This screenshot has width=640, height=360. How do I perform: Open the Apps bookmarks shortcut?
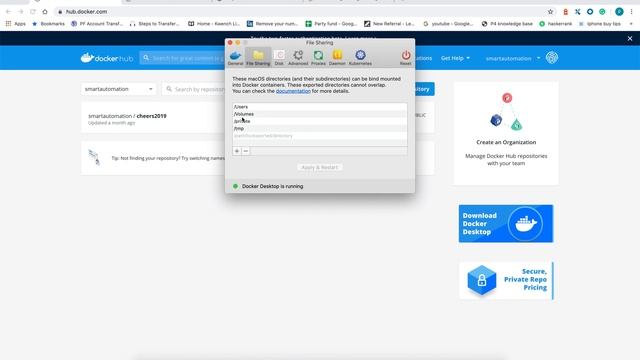(x=16, y=24)
